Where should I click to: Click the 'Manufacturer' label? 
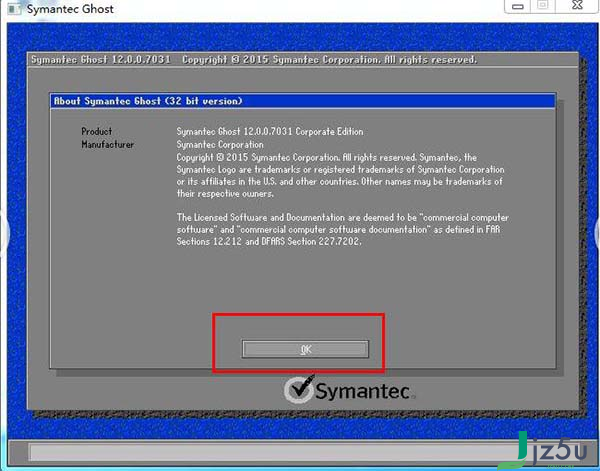[108, 145]
